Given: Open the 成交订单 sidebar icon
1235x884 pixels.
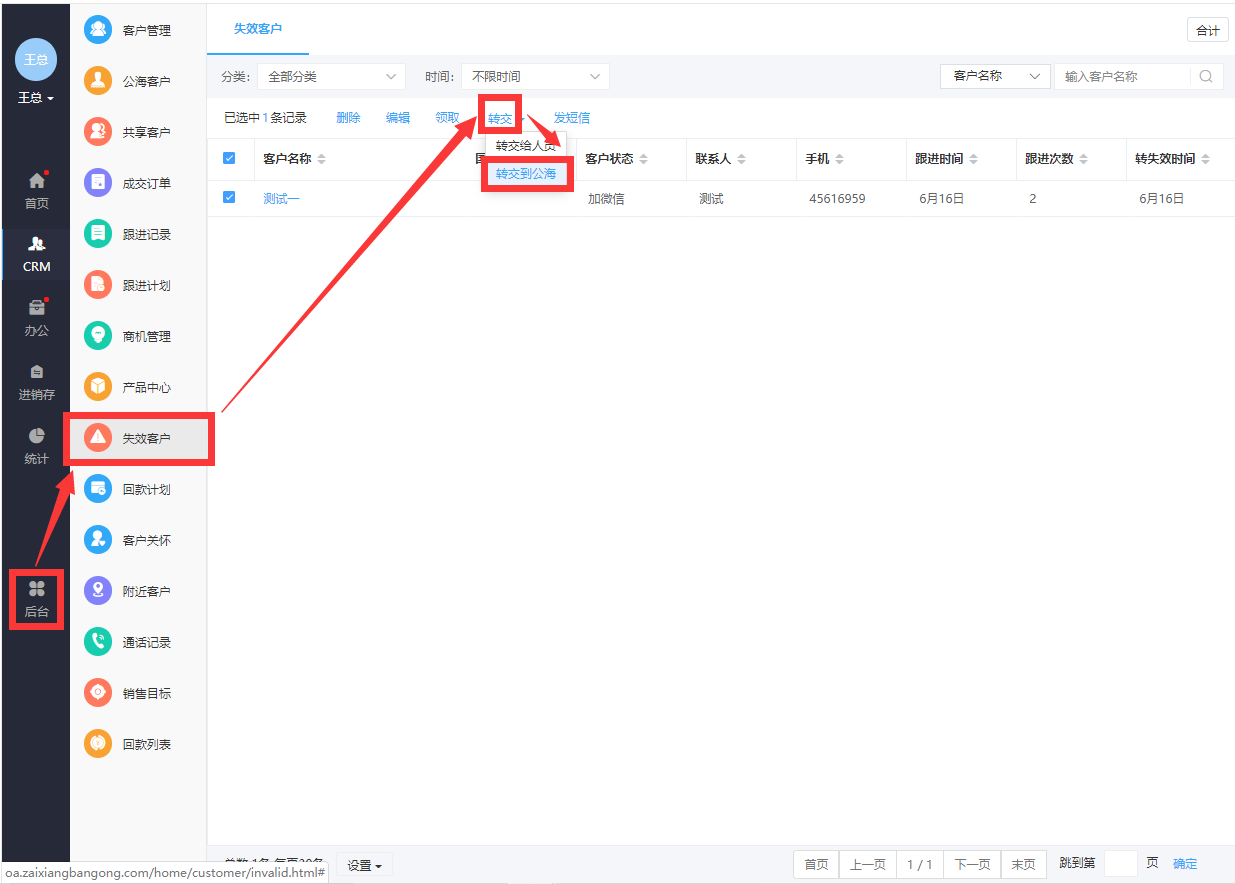Looking at the screenshot, I should point(98,183).
